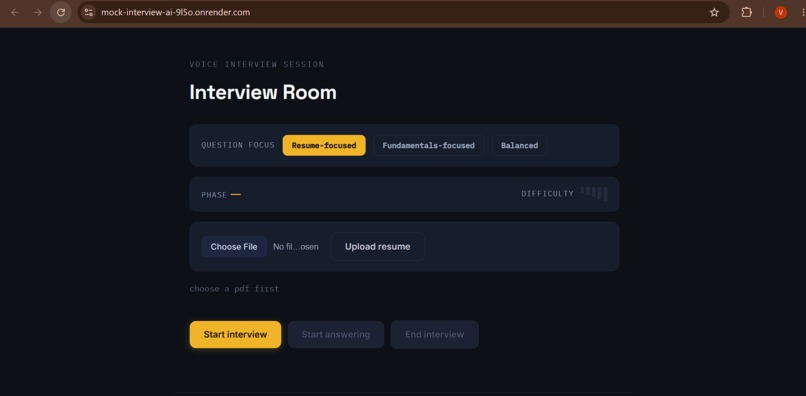Bookmark this page with star icon
Screen dimensions: 806x396
pyautogui.click(x=714, y=12)
